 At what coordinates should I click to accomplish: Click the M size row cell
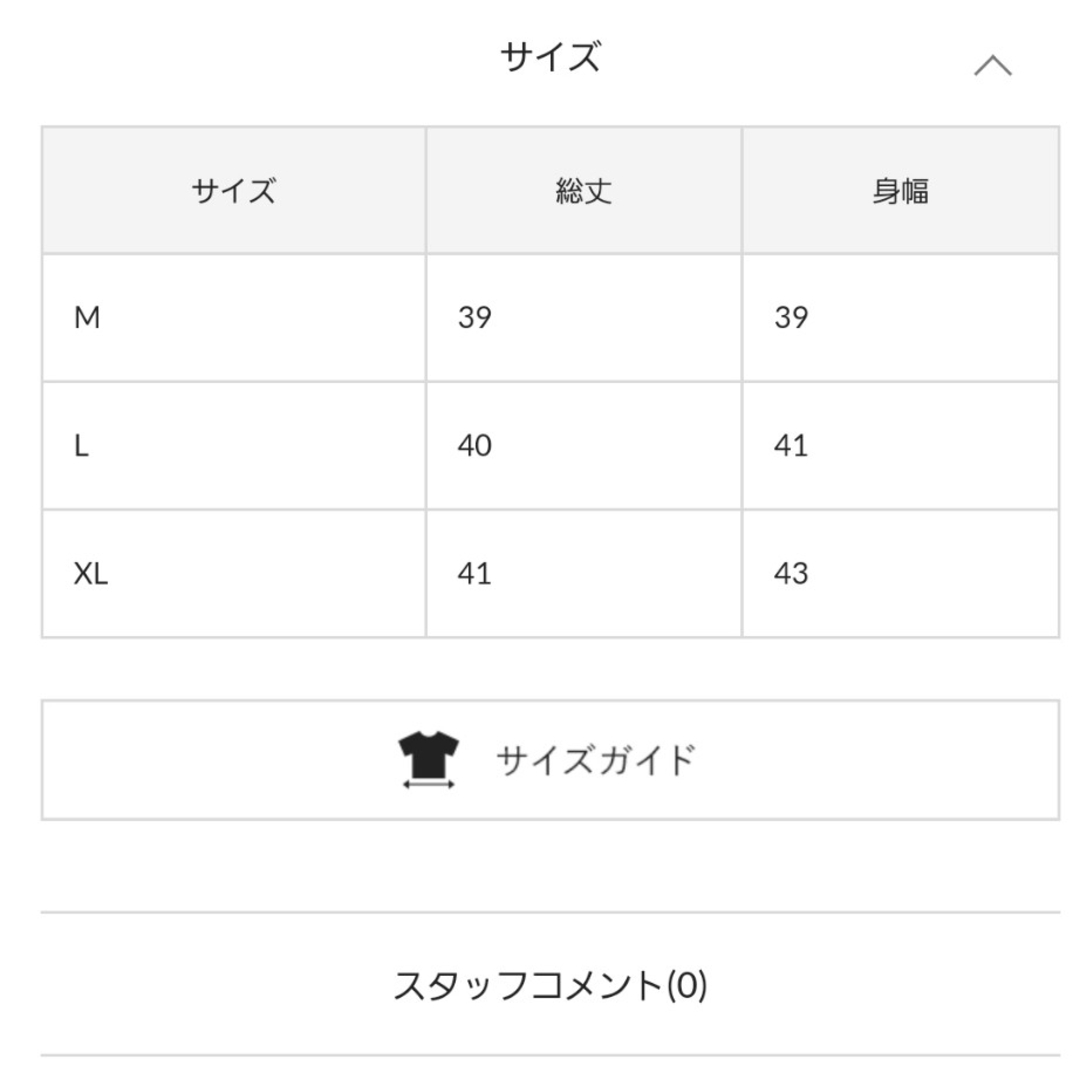click(x=233, y=318)
